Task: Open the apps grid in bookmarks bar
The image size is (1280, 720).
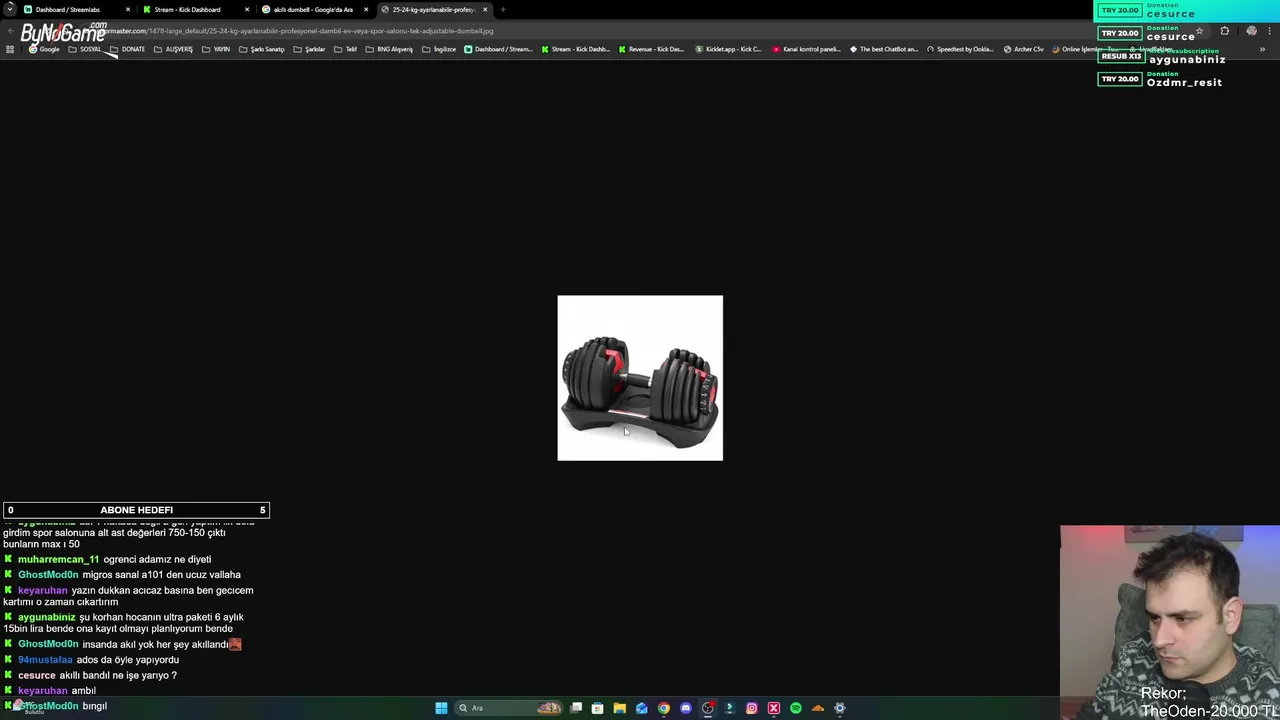Action: pos(10,49)
